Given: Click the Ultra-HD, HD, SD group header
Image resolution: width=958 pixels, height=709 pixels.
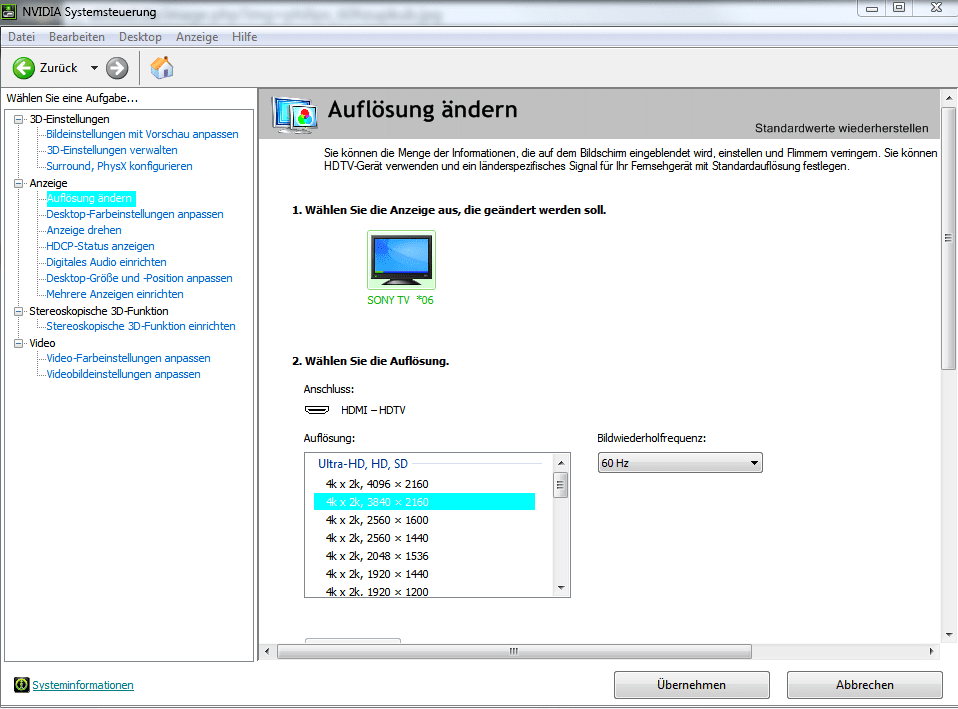Looking at the screenshot, I should coord(363,463).
